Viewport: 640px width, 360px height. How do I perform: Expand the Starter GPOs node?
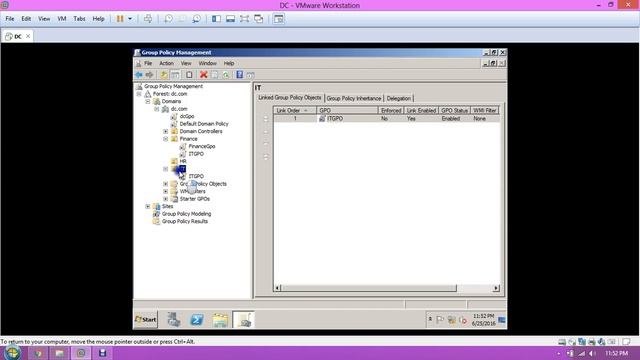click(166, 199)
